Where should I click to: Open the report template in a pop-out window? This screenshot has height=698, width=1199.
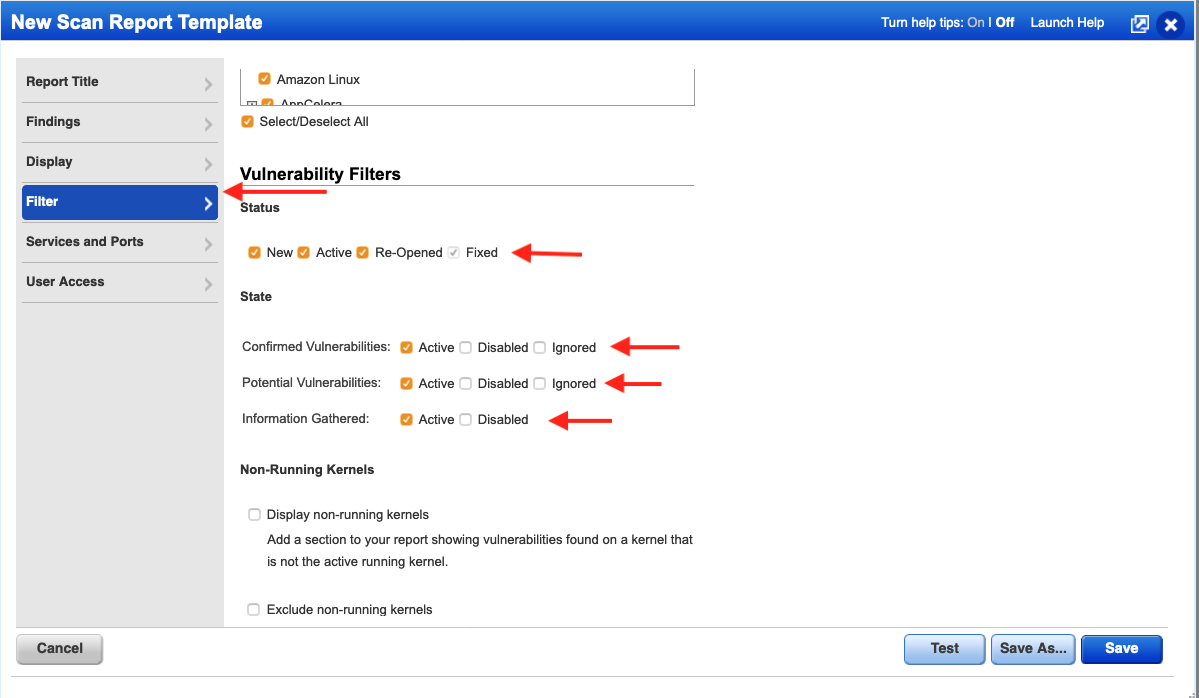point(1139,23)
